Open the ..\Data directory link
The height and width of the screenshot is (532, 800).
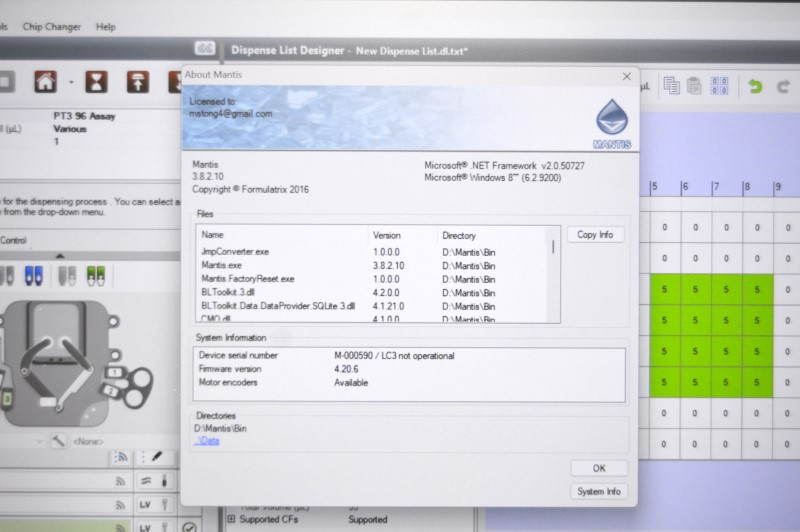click(x=207, y=441)
